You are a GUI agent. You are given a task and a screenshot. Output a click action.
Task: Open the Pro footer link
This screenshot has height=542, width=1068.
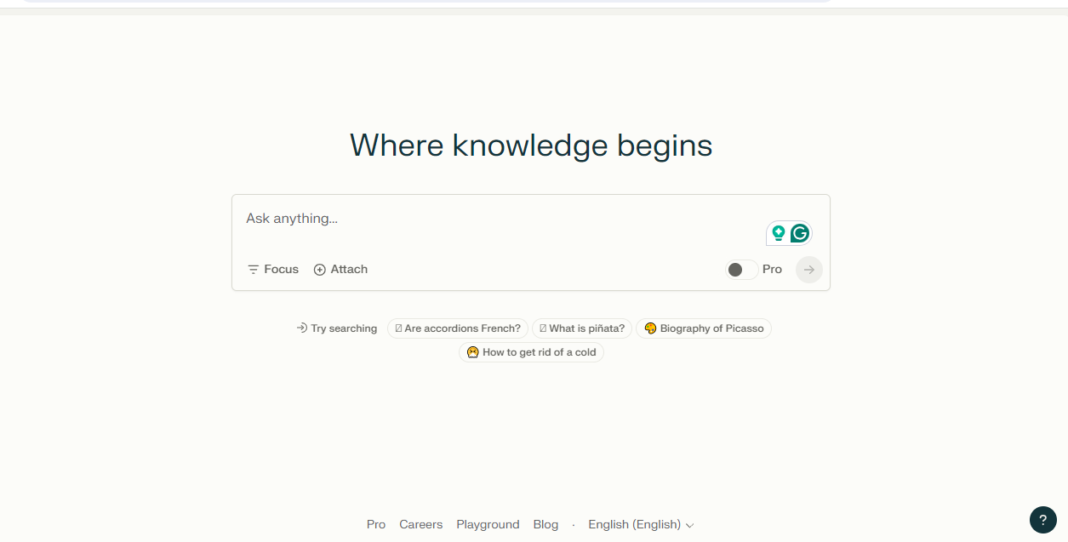tap(376, 524)
